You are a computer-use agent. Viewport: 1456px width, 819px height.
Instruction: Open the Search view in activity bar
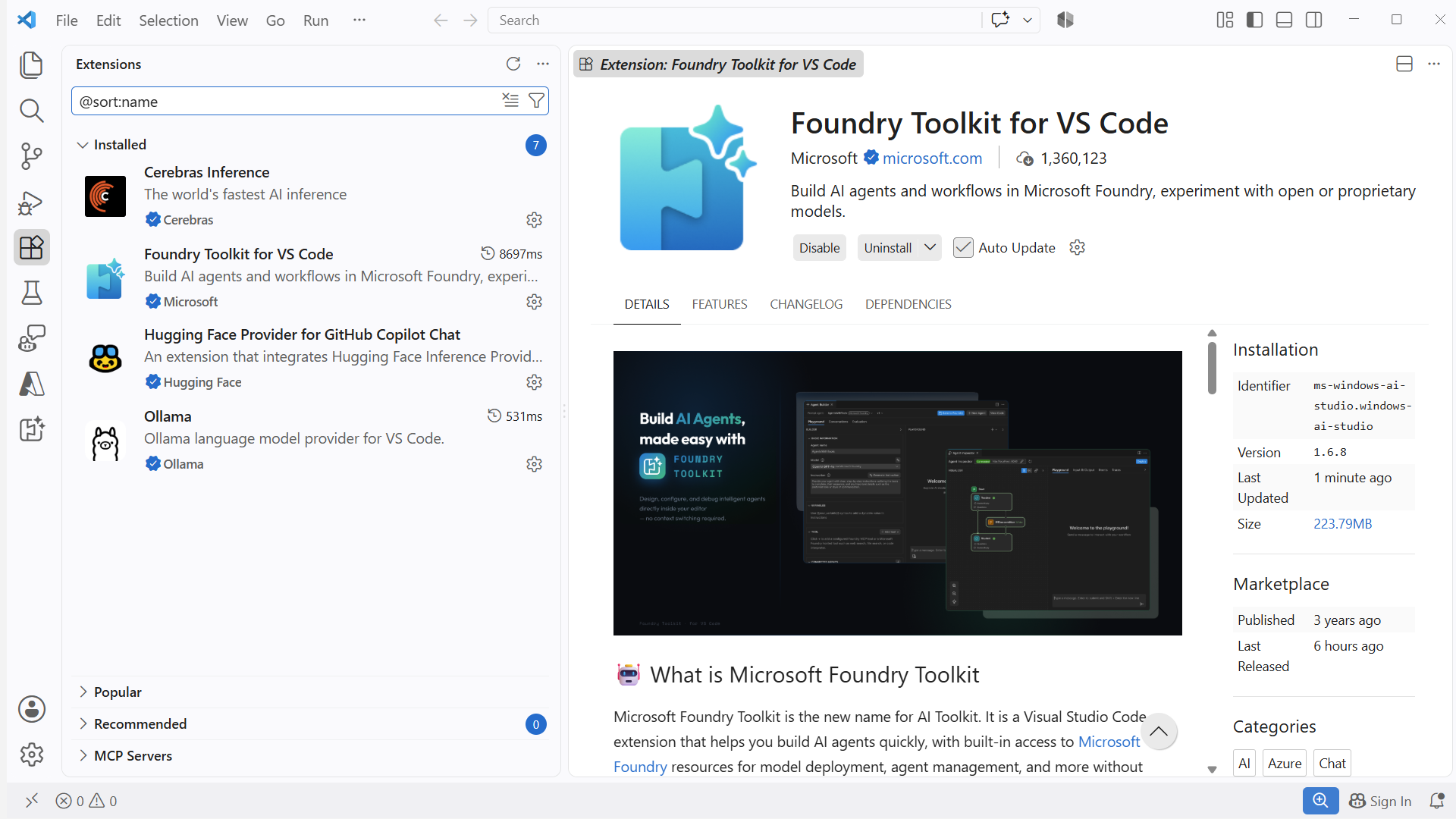coord(31,111)
